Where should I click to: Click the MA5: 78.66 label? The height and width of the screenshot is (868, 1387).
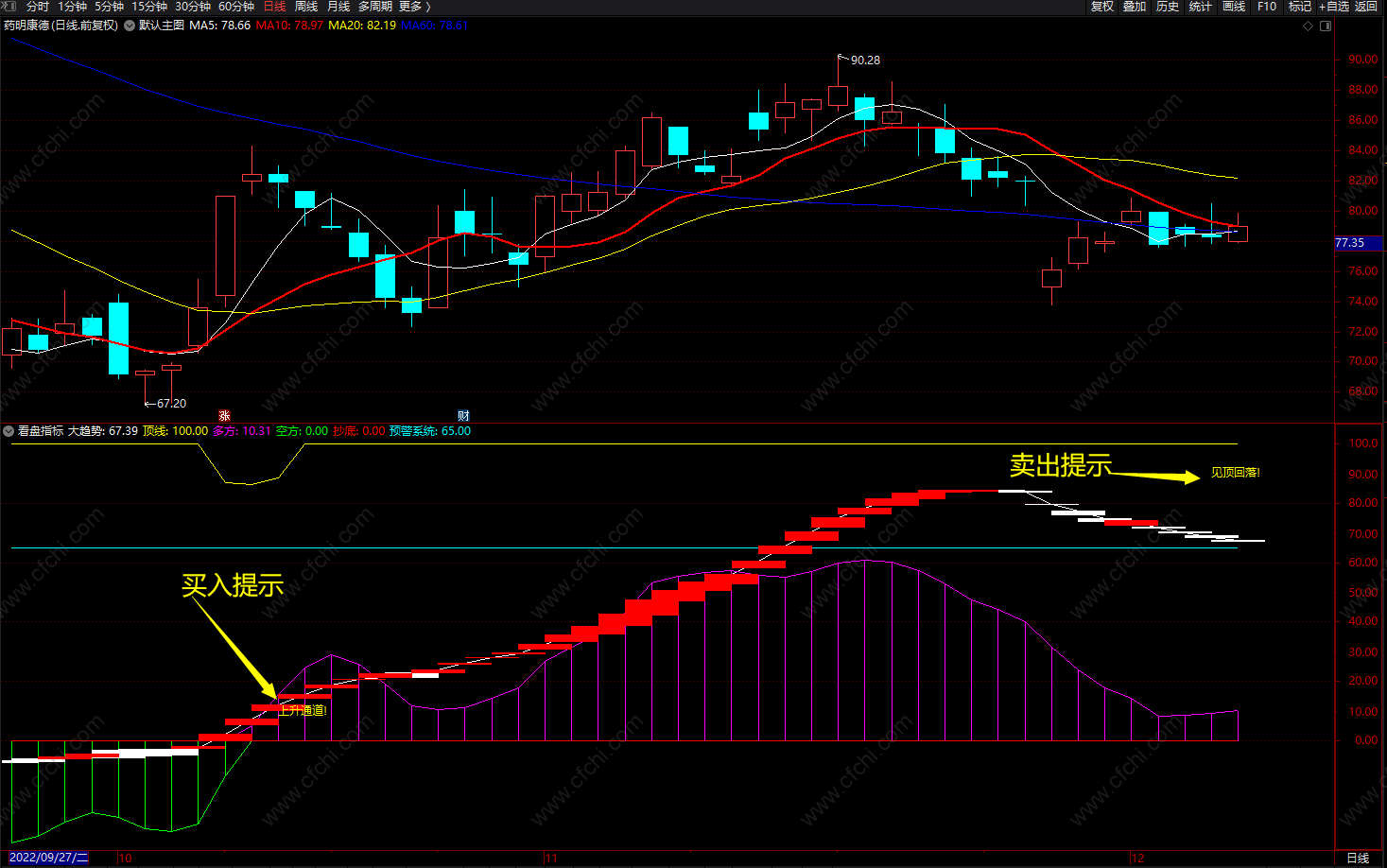pos(220,26)
